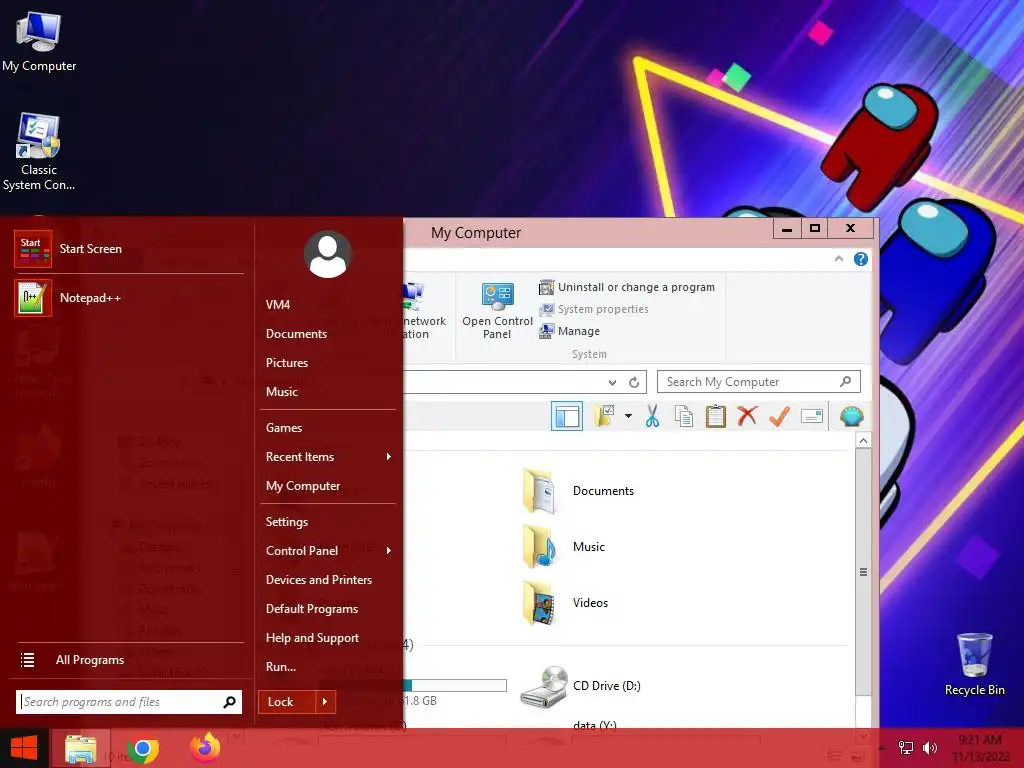Click the folder options toolbar icon

(x=605, y=416)
